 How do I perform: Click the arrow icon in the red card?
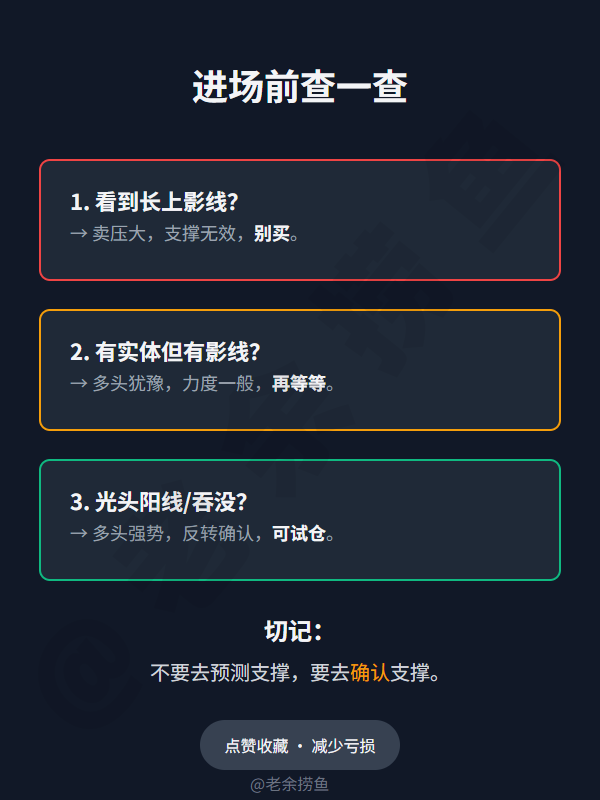click(79, 234)
